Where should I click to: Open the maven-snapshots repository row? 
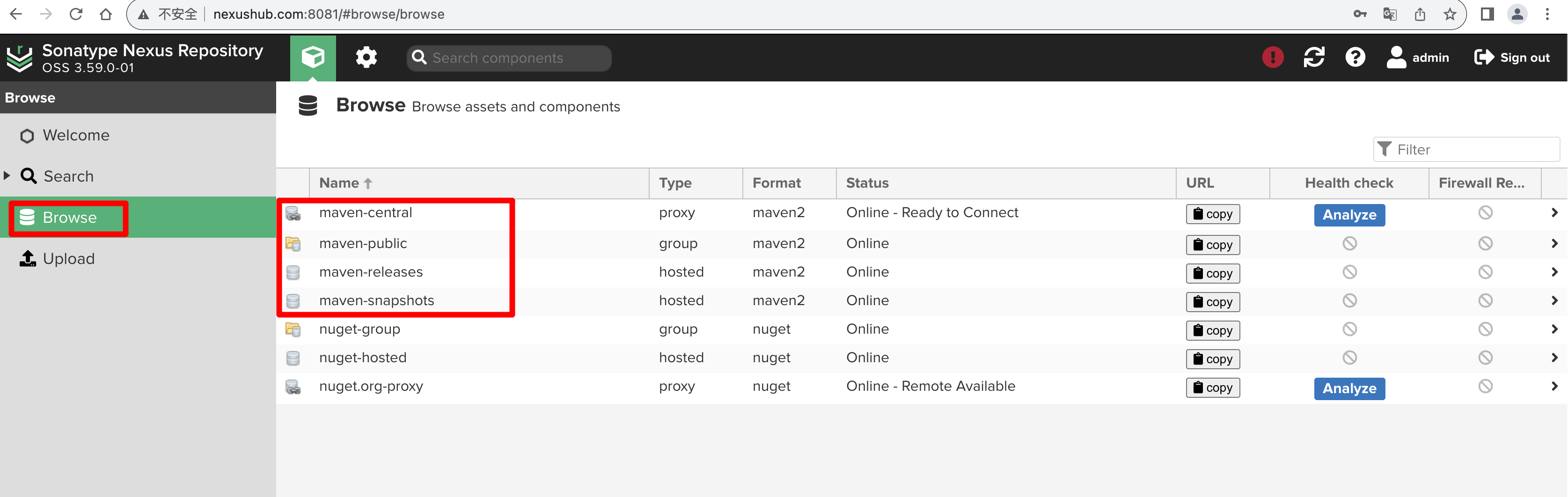(x=922, y=301)
